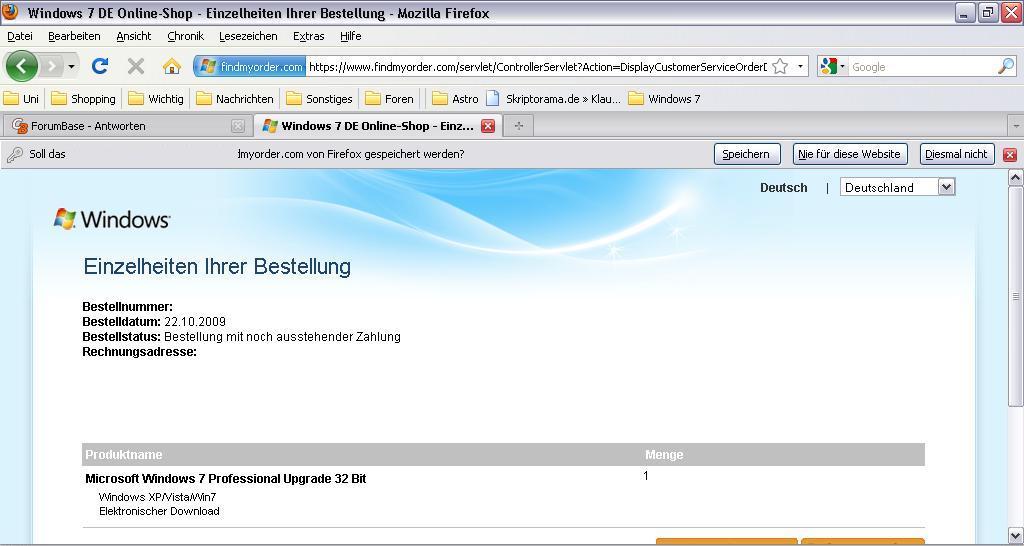
Task: Open the Deutschland country dropdown
Action: click(x=897, y=187)
